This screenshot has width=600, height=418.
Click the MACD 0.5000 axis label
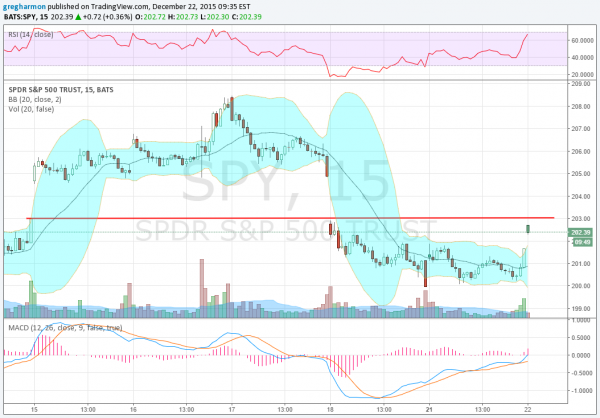click(x=582, y=338)
